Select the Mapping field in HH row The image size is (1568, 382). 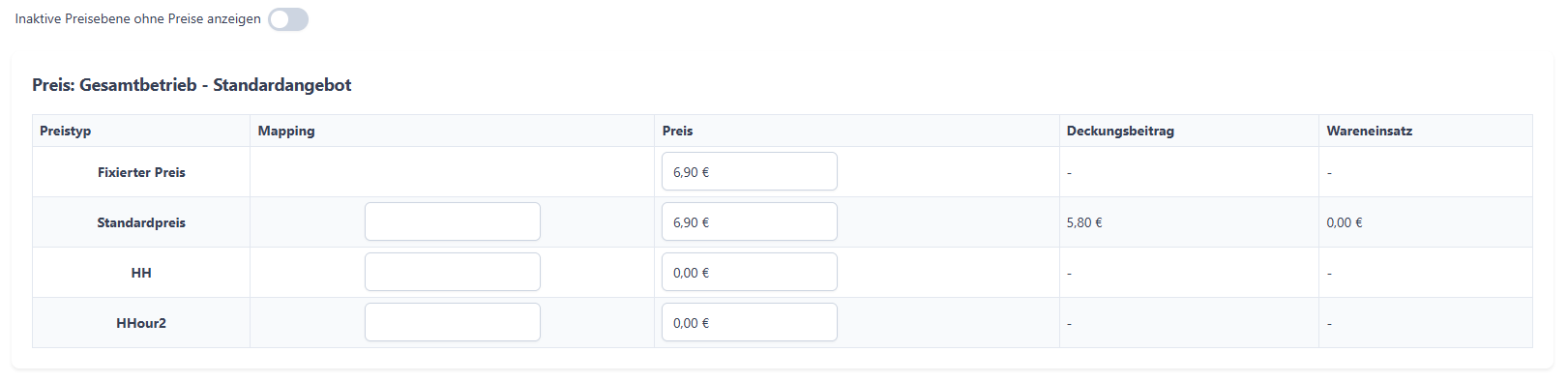pyautogui.click(x=453, y=272)
